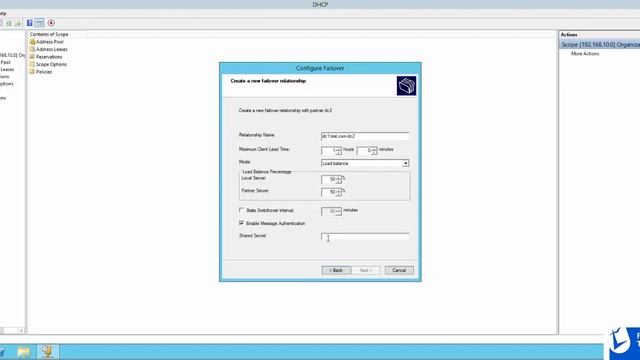Click the Actions pane title
This screenshot has height=360, width=640.
pyautogui.click(x=569, y=35)
